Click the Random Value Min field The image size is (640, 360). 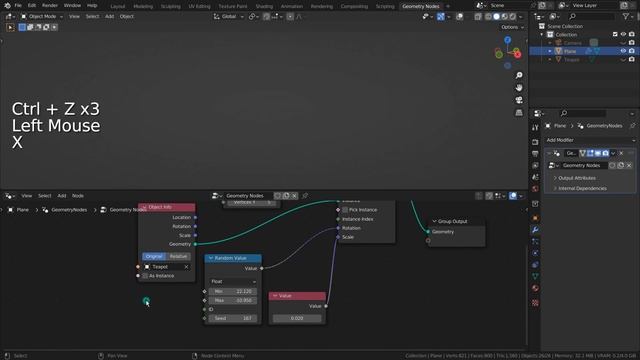(x=233, y=291)
